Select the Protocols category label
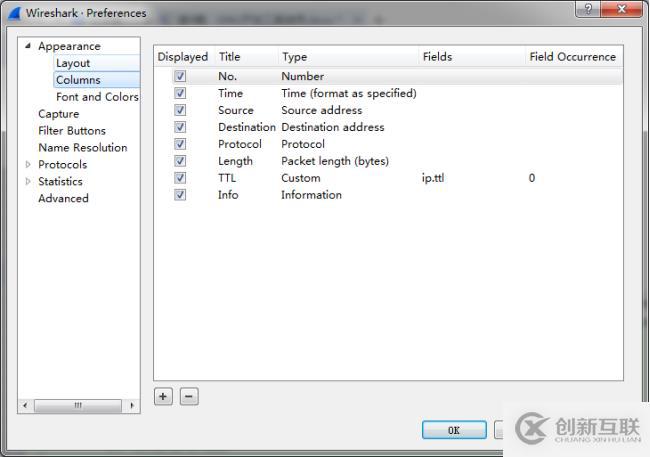Viewport: 650px width, 457px height. click(63, 165)
